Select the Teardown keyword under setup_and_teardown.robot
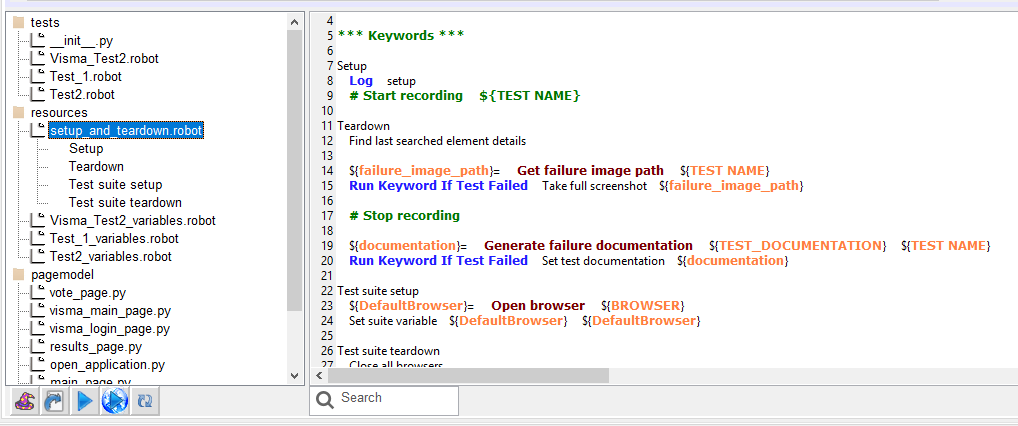 click(x=96, y=166)
